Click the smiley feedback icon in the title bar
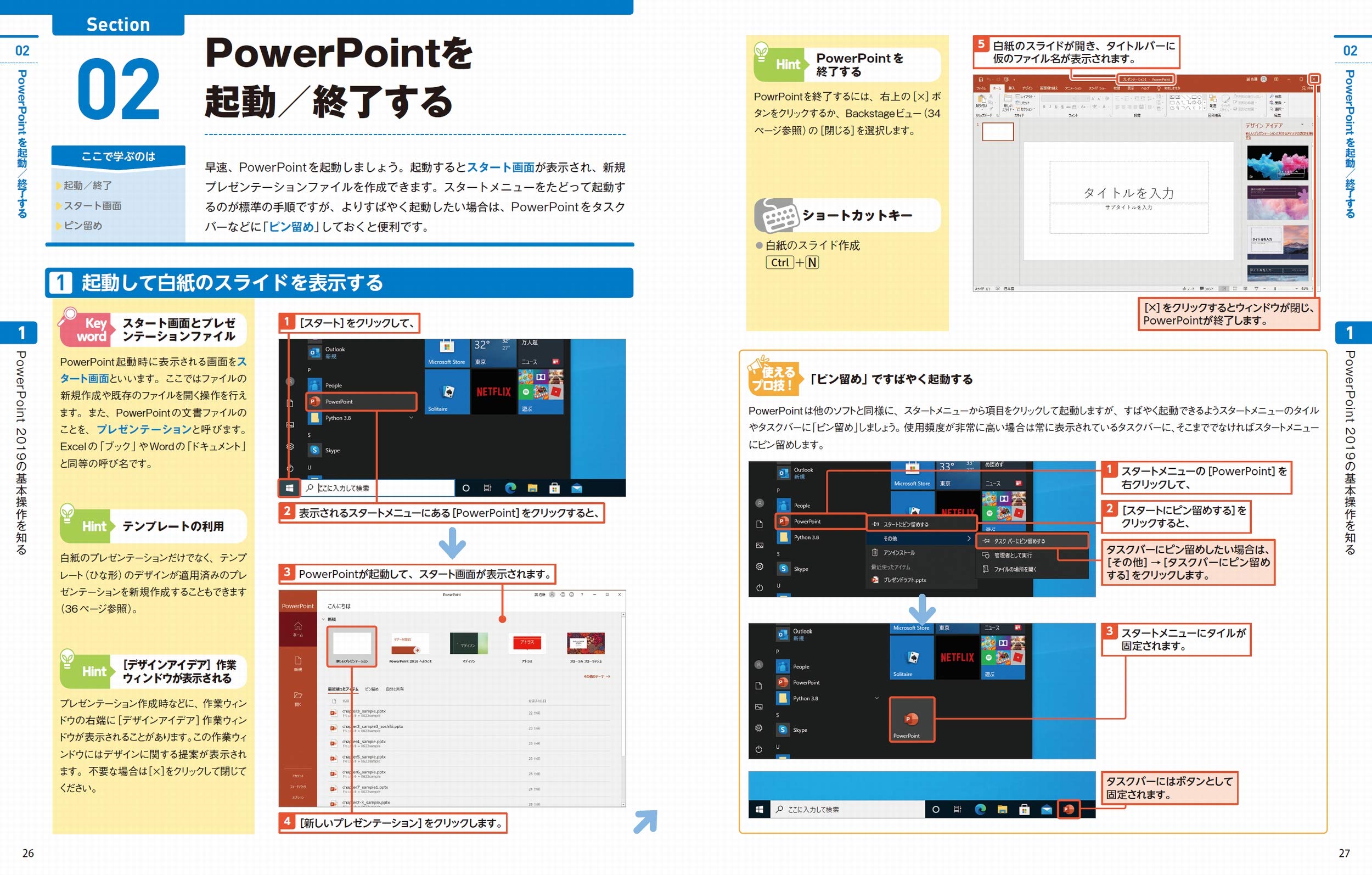1372x875 pixels. tap(563, 594)
